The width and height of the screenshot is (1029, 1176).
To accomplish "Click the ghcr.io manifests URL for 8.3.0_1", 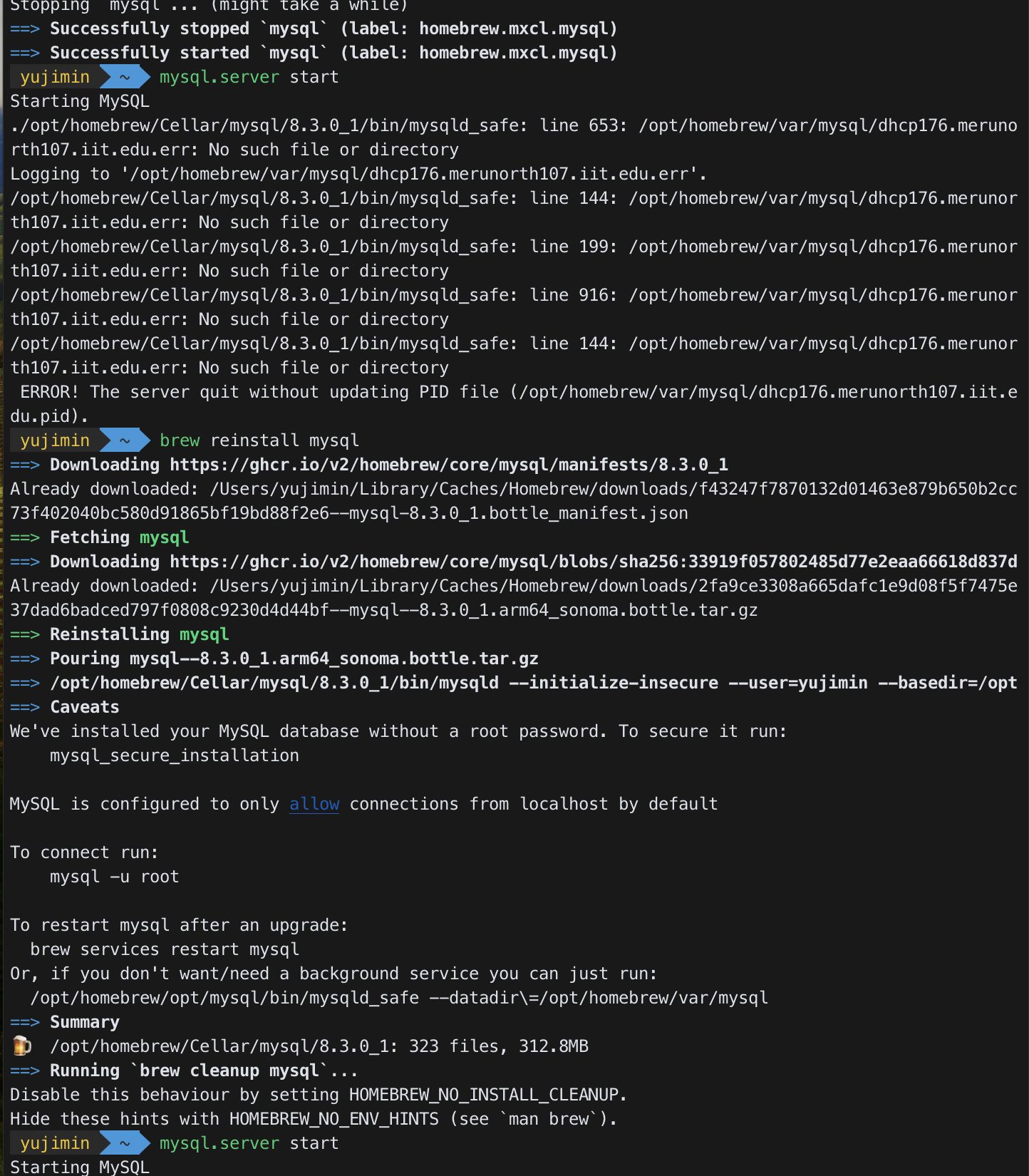I will click(x=449, y=465).
